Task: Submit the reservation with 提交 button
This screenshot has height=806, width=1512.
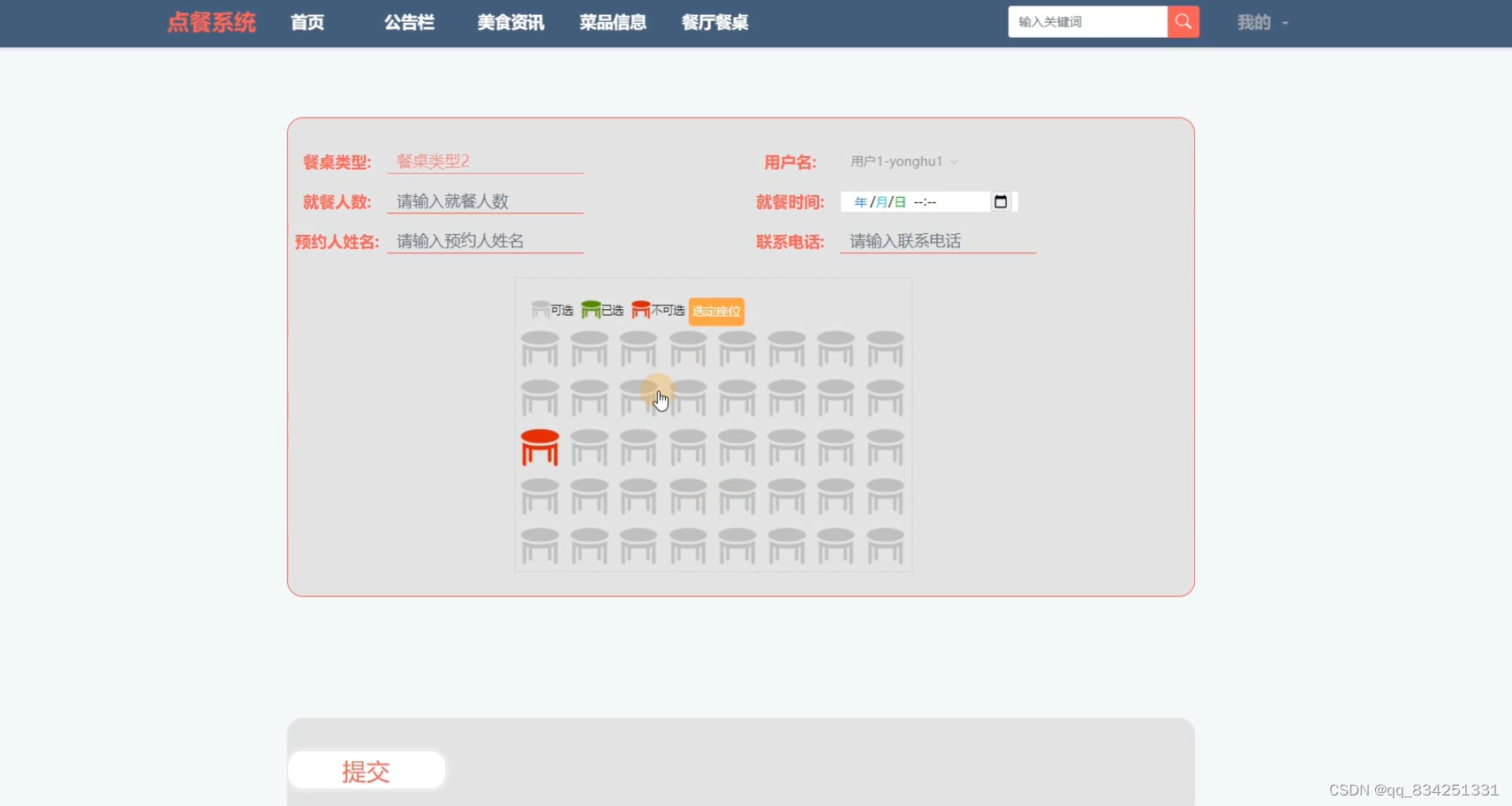Action: tap(367, 771)
